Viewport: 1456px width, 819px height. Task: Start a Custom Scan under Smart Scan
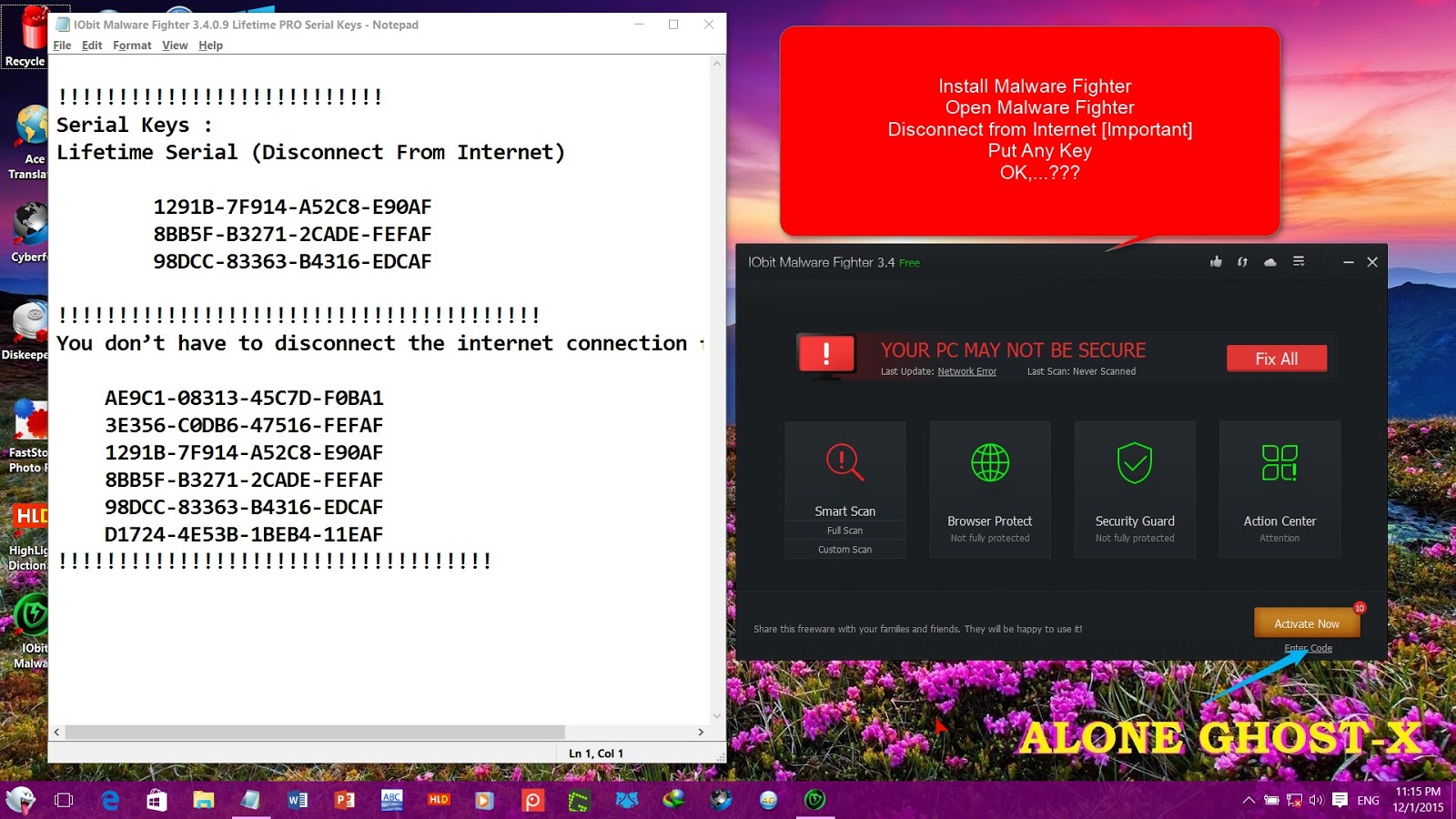844,550
